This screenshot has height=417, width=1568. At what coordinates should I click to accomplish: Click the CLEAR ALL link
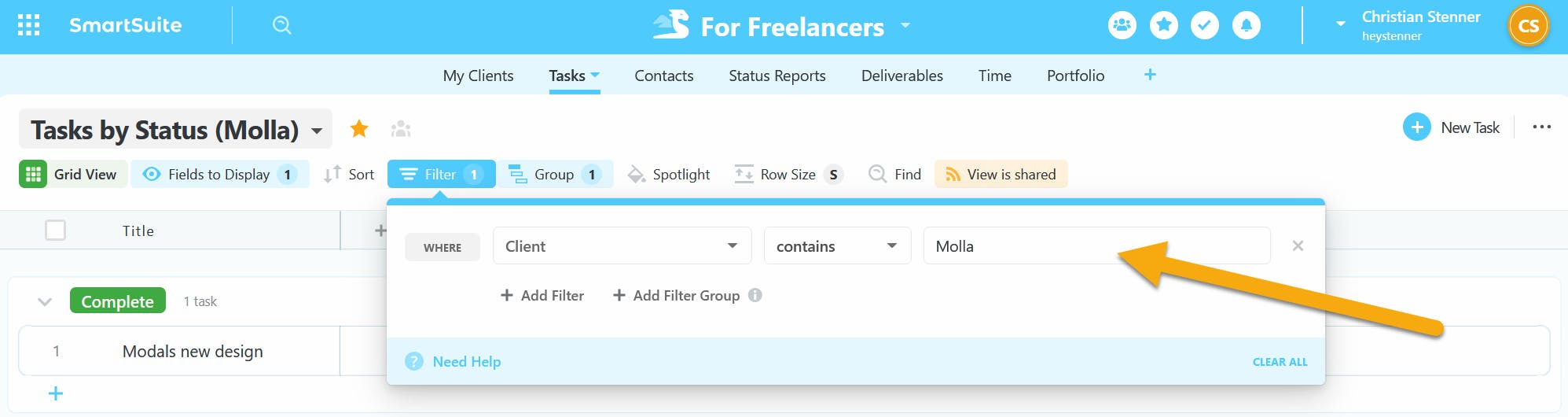tap(1280, 362)
